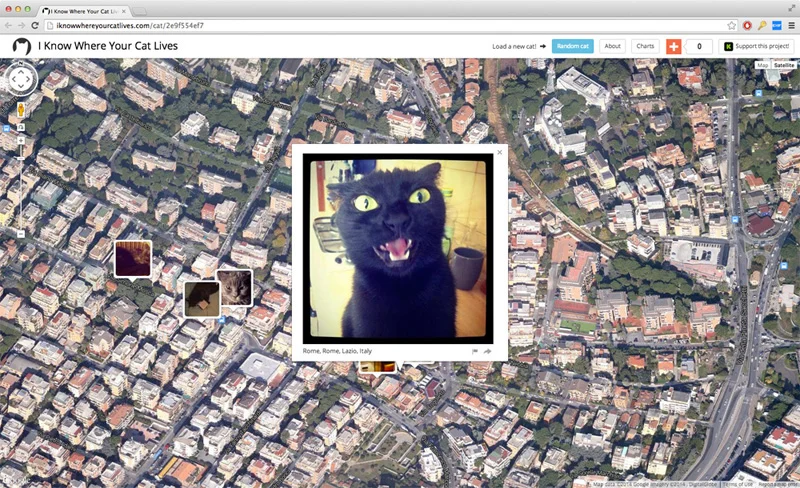Open the Chrome hamburger menu
The height and width of the screenshot is (488, 800).
click(791, 26)
